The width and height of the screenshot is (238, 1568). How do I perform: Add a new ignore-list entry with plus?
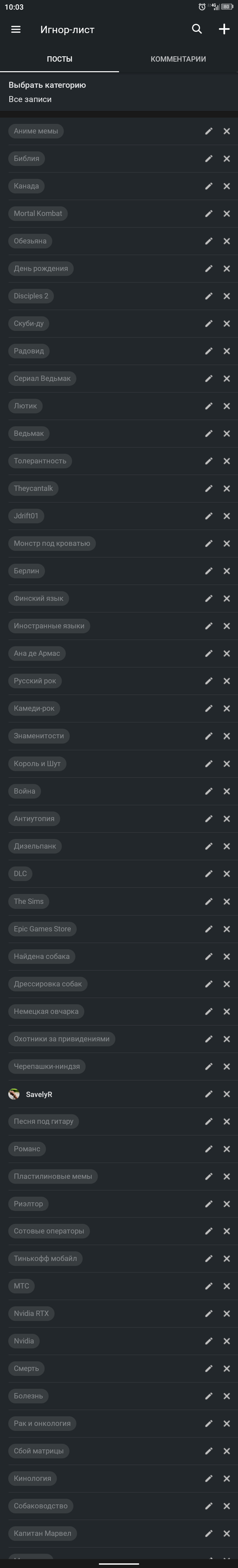pyautogui.click(x=224, y=29)
